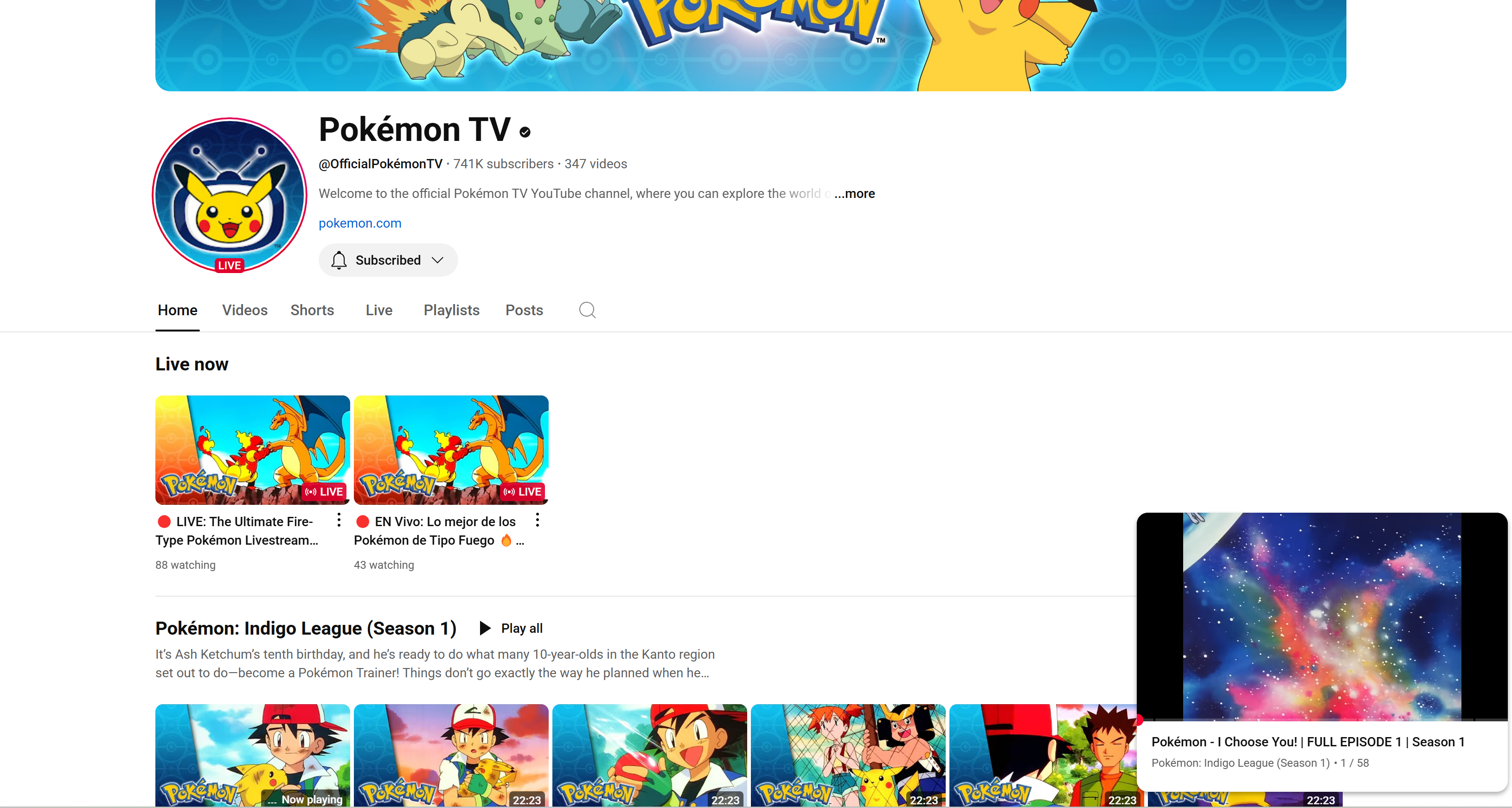Click the @OfficialPokémonTV handle text
The width and height of the screenshot is (1512, 808).
point(380,164)
